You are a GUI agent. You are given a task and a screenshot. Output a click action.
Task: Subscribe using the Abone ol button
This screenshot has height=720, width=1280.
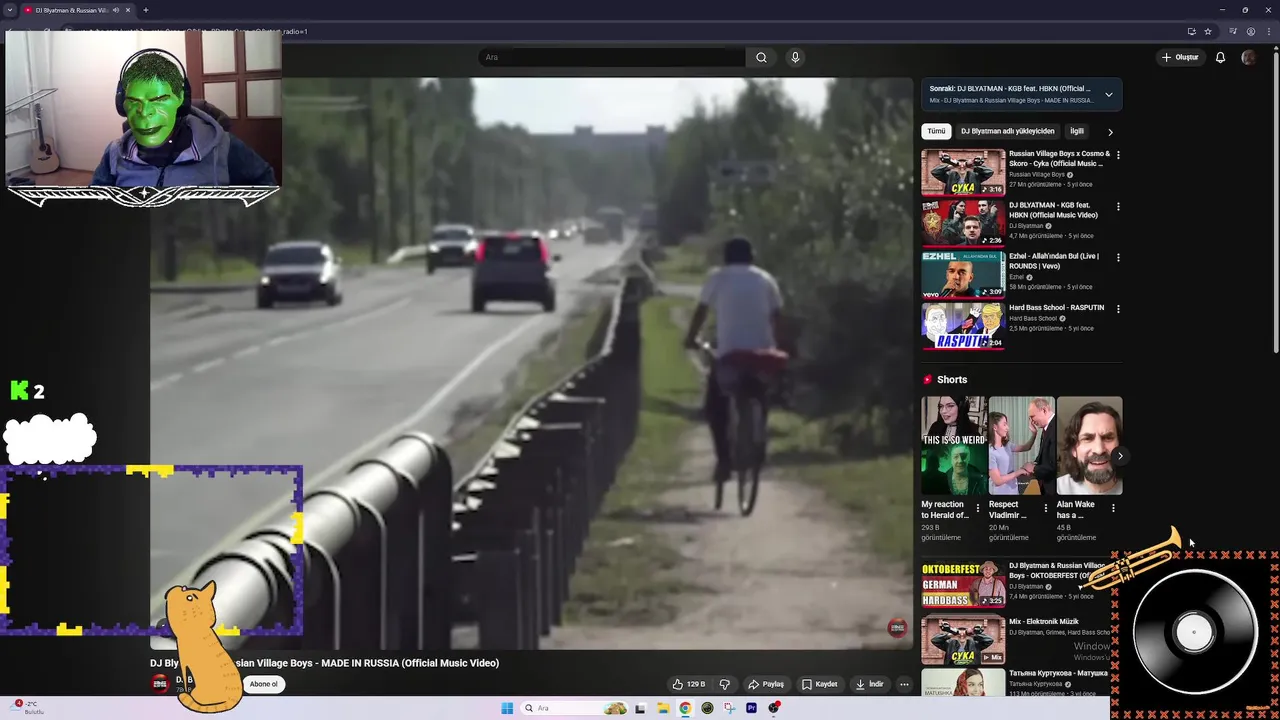(x=264, y=684)
